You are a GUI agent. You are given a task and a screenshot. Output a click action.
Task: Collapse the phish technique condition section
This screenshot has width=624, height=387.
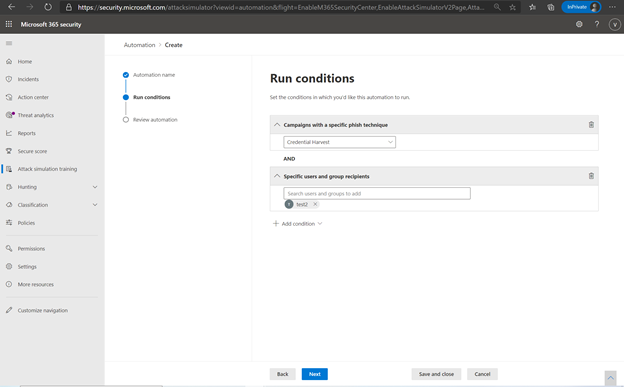click(277, 125)
